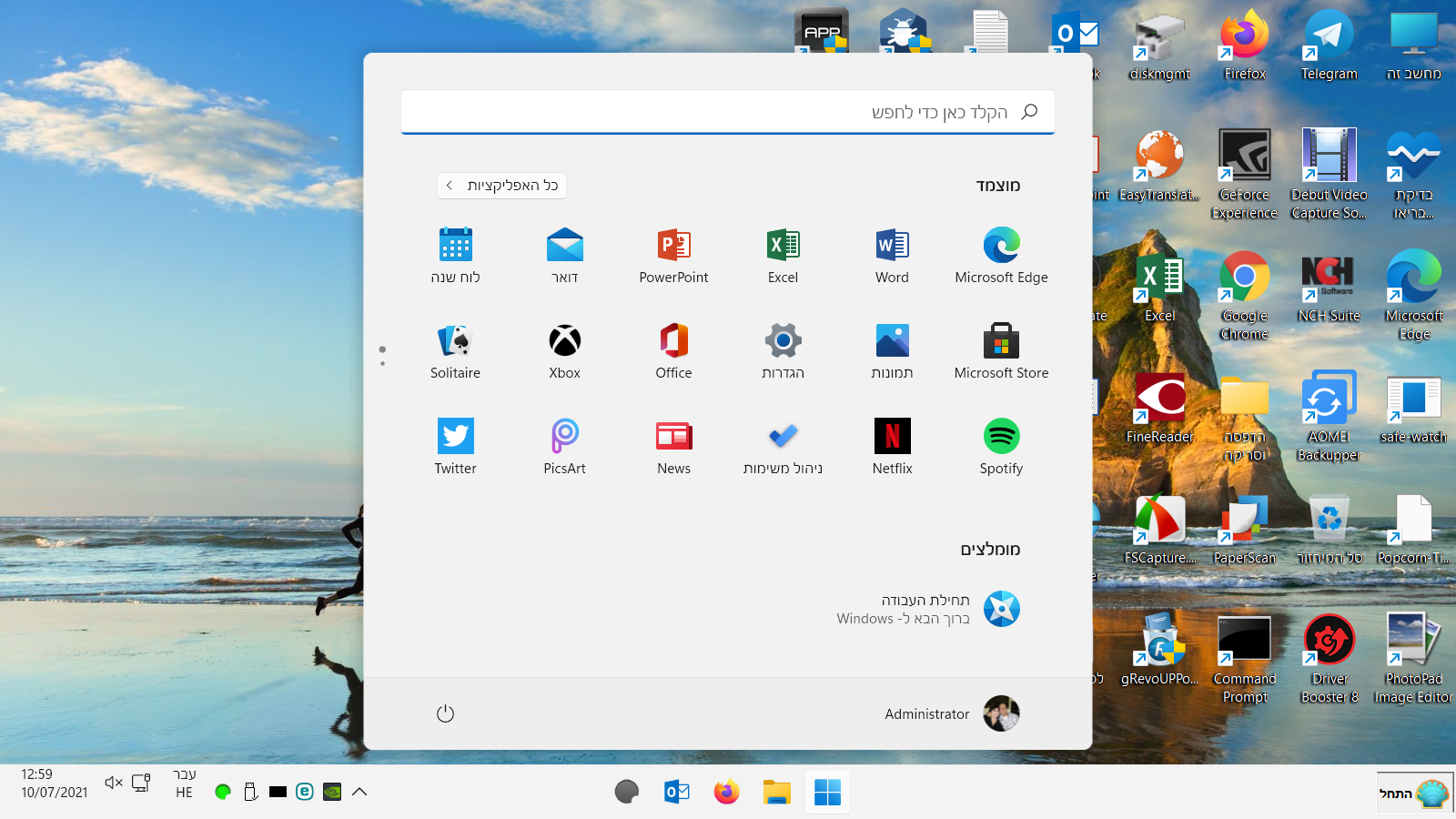Unmute the taskbar volume speaker icon

(x=114, y=783)
